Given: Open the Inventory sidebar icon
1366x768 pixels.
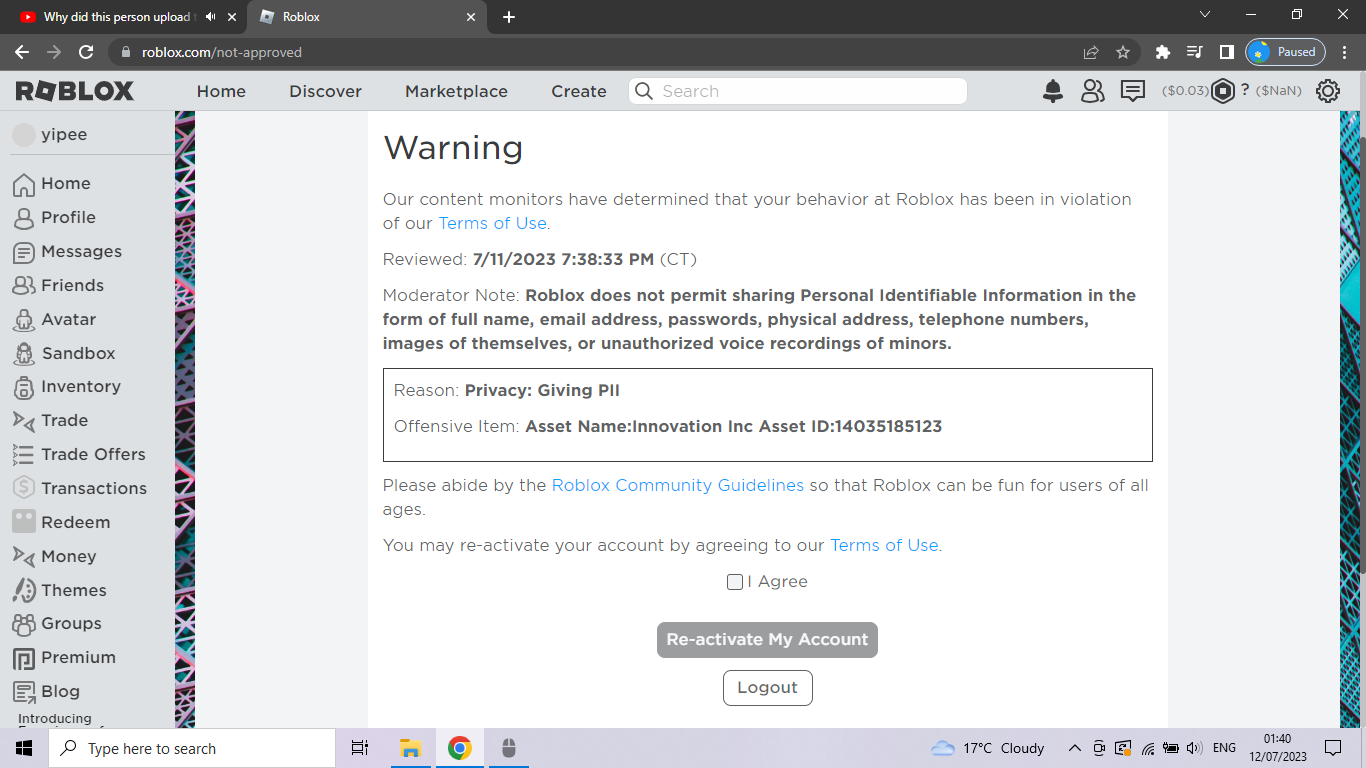Looking at the screenshot, I should point(24,387).
